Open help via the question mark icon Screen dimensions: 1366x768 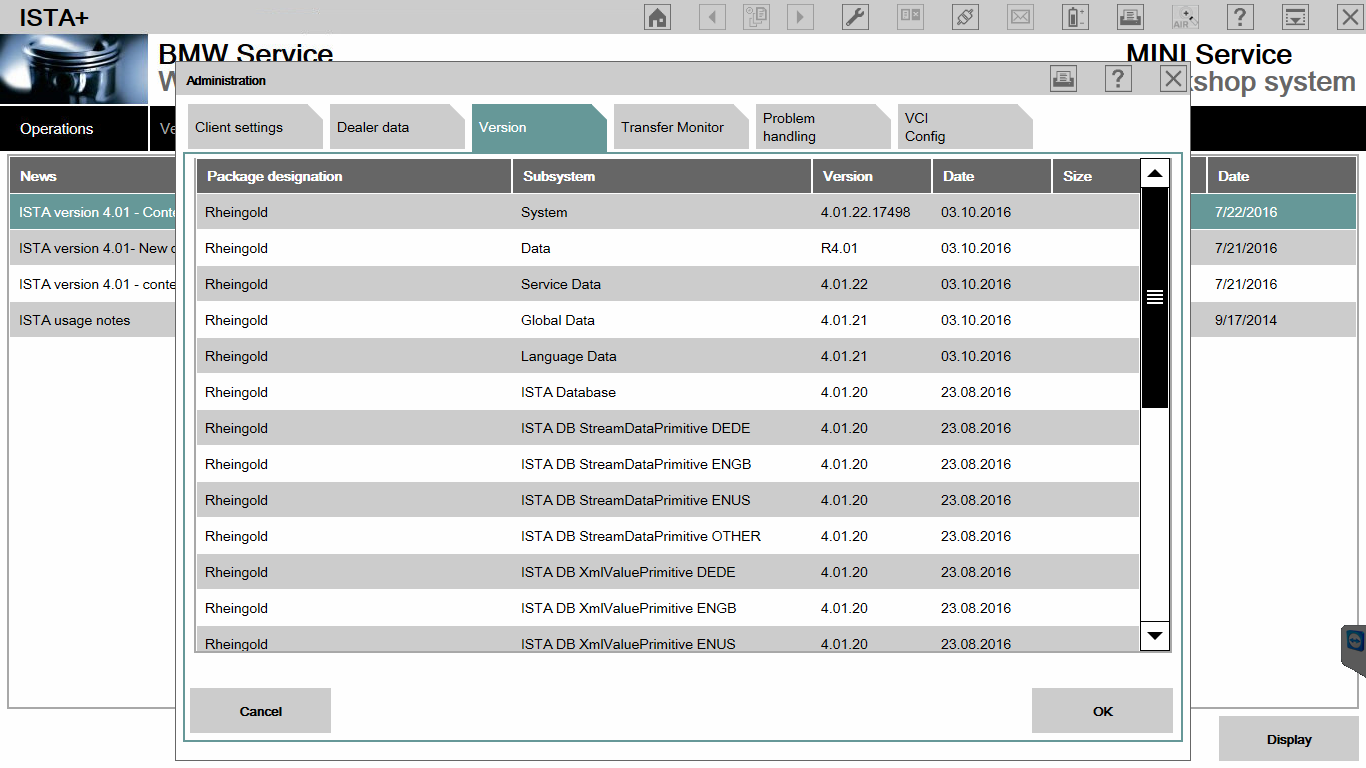[1239, 16]
